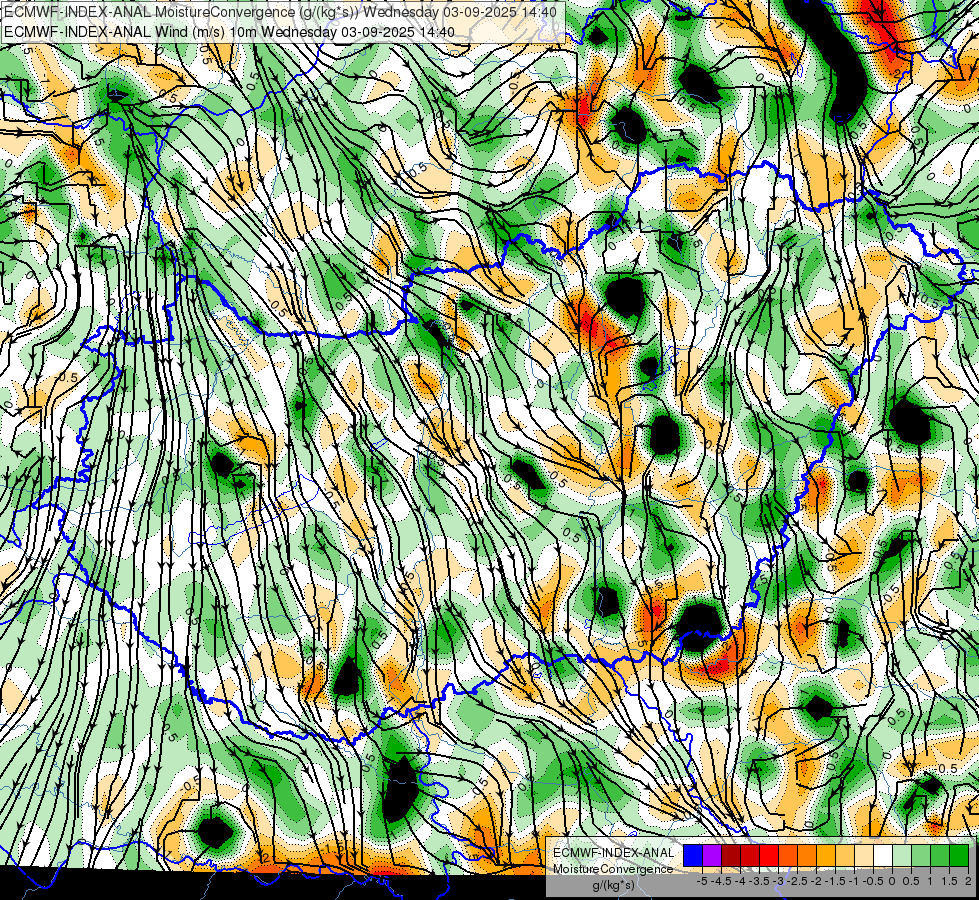The image size is (979, 900).
Task: Click the -4.5 legend scale value
Action: tap(721, 881)
